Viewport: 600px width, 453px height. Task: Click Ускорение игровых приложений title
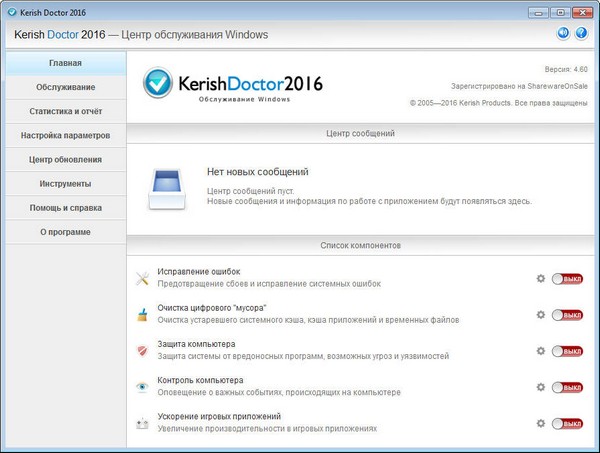[219, 416]
